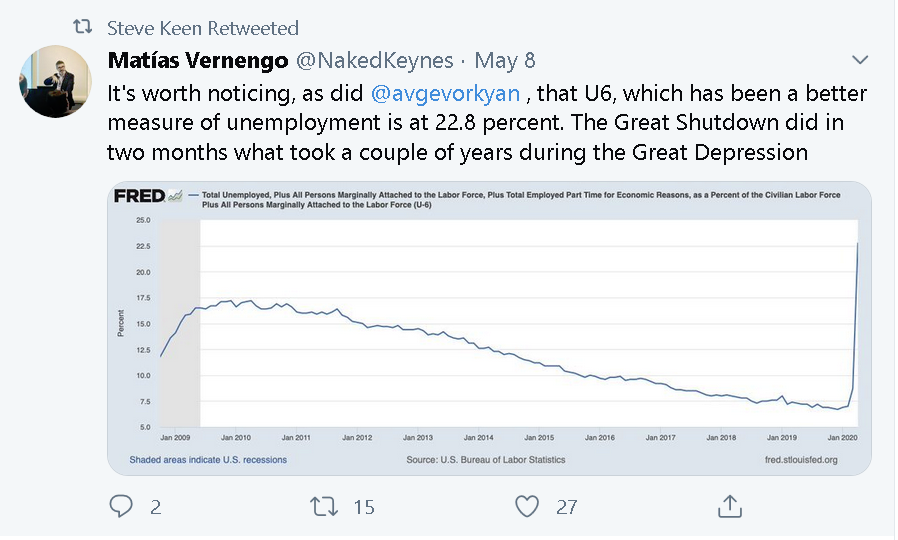Image resolution: width=898 pixels, height=540 pixels.
Task: Open the tweet options chevron menu
Action: pos(860,60)
